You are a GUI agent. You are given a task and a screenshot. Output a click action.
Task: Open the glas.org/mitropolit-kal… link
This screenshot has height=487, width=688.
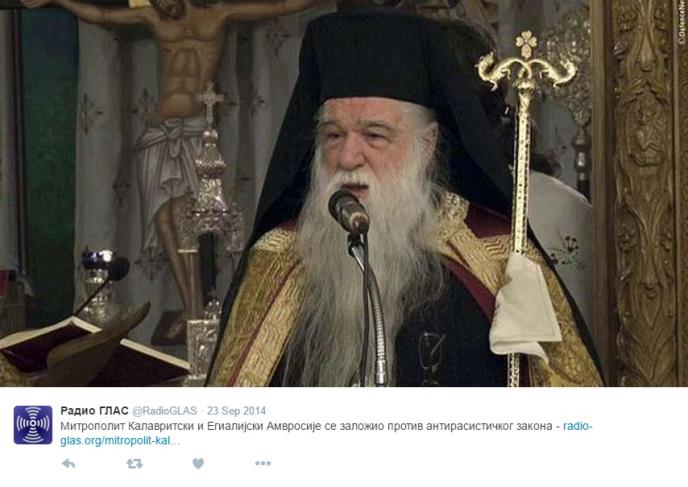tap(120, 441)
